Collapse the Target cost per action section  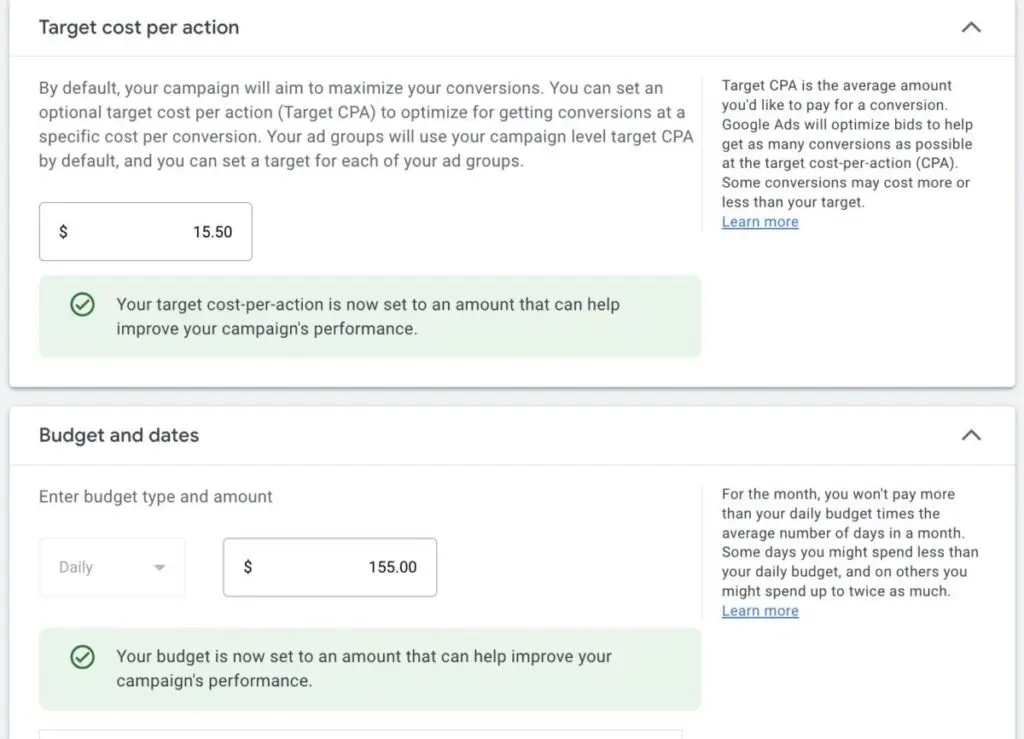point(970,28)
